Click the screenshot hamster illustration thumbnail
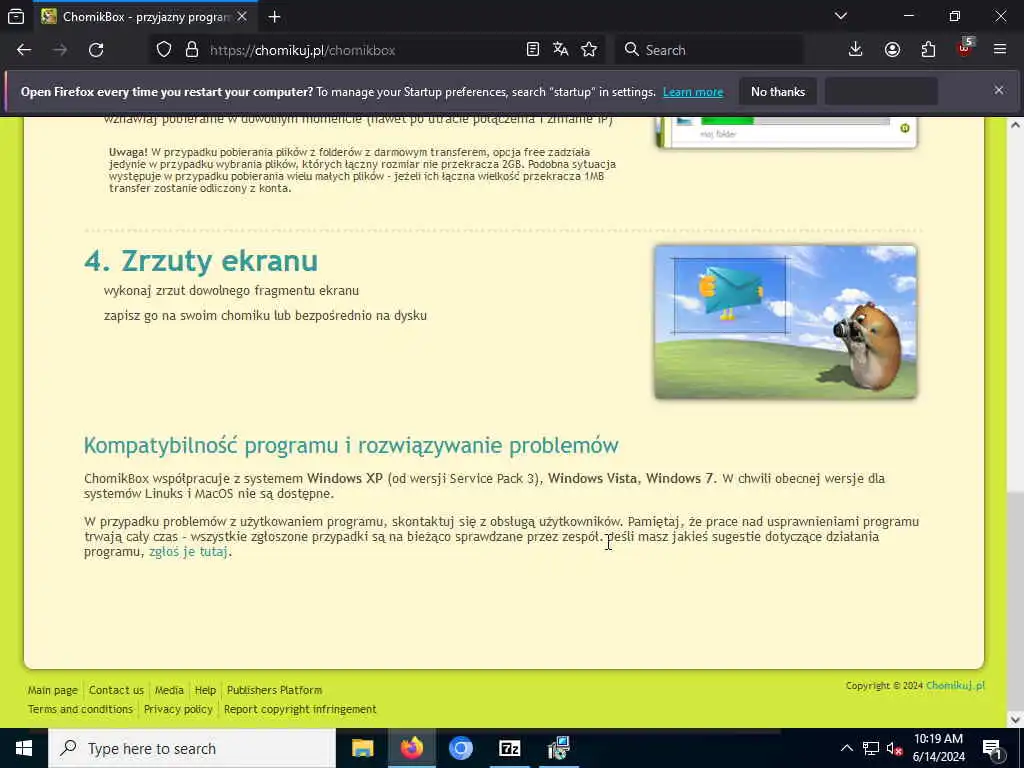Screen dimensions: 1024x768 [x=786, y=322]
